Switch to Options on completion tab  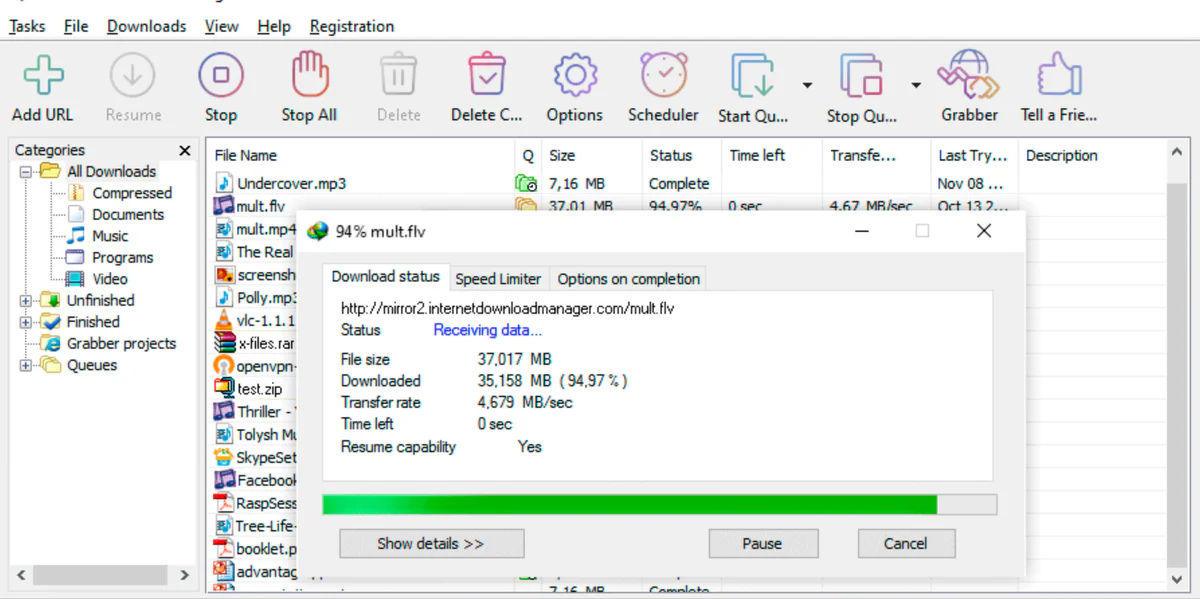click(x=628, y=279)
